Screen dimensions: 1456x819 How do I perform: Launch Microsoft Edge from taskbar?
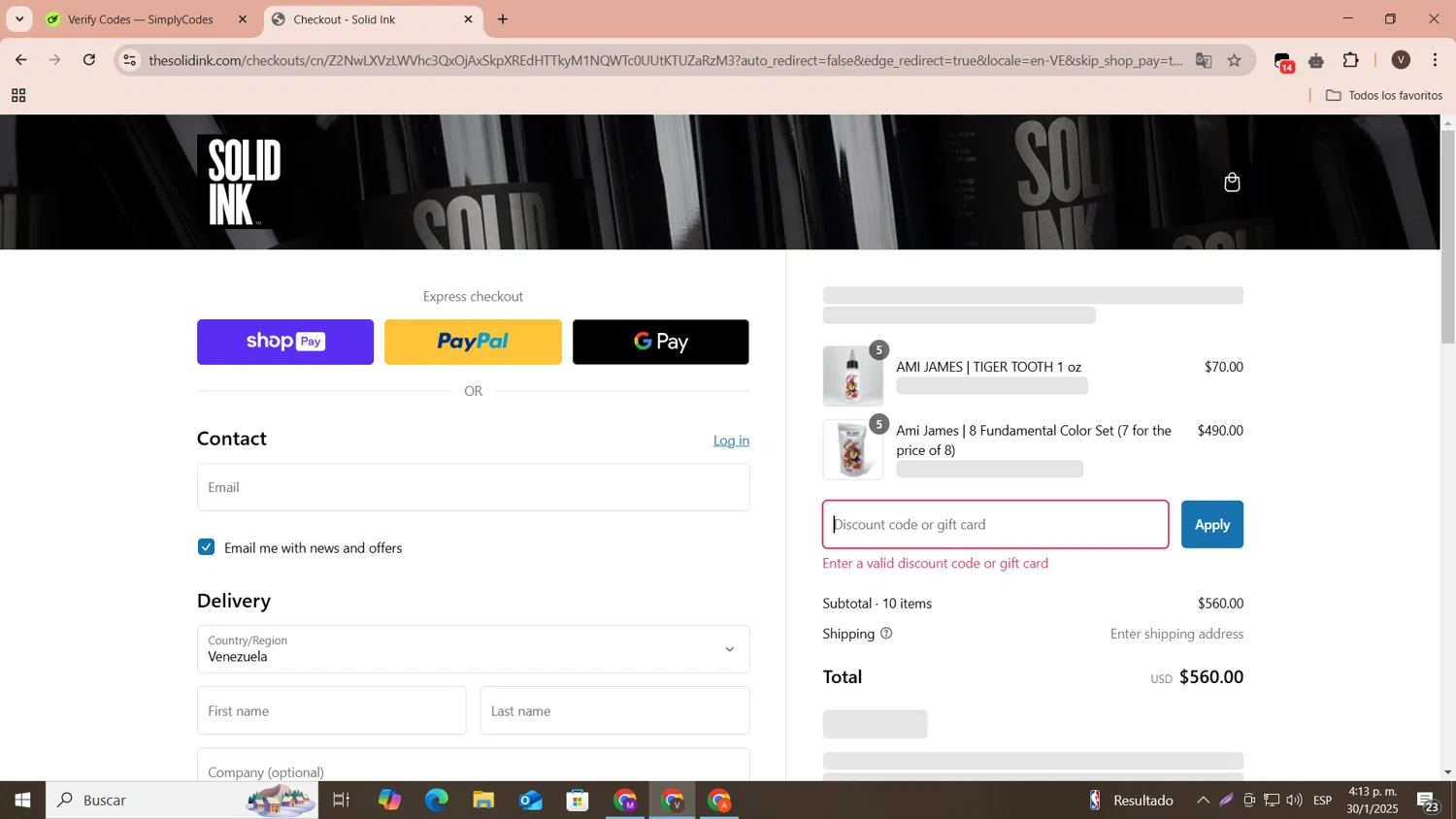437,801
